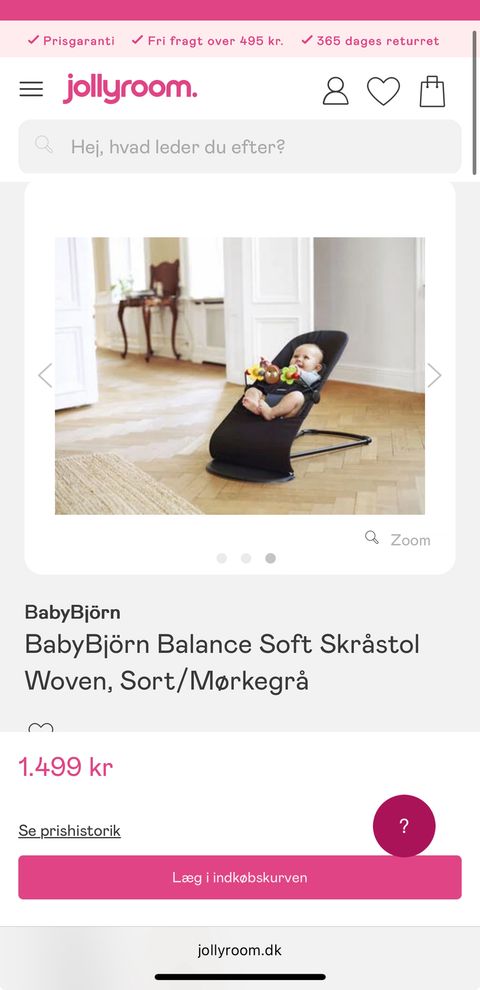The width and height of the screenshot is (480, 990).
Task: Select the third image carousel dot
Action: tap(270, 558)
